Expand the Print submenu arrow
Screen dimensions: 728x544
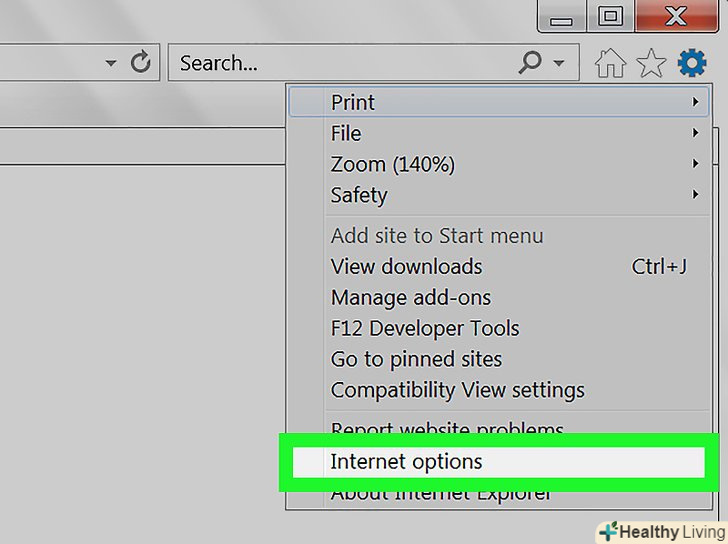point(695,102)
